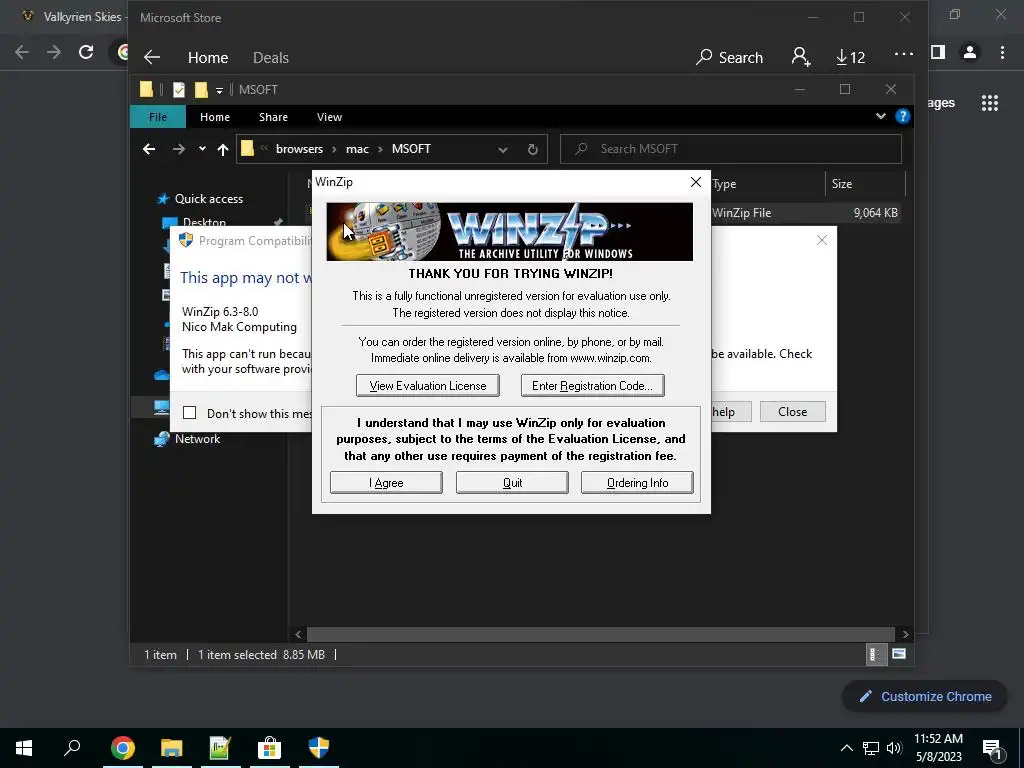Go up one folder level in Explorer

(223, 150)
